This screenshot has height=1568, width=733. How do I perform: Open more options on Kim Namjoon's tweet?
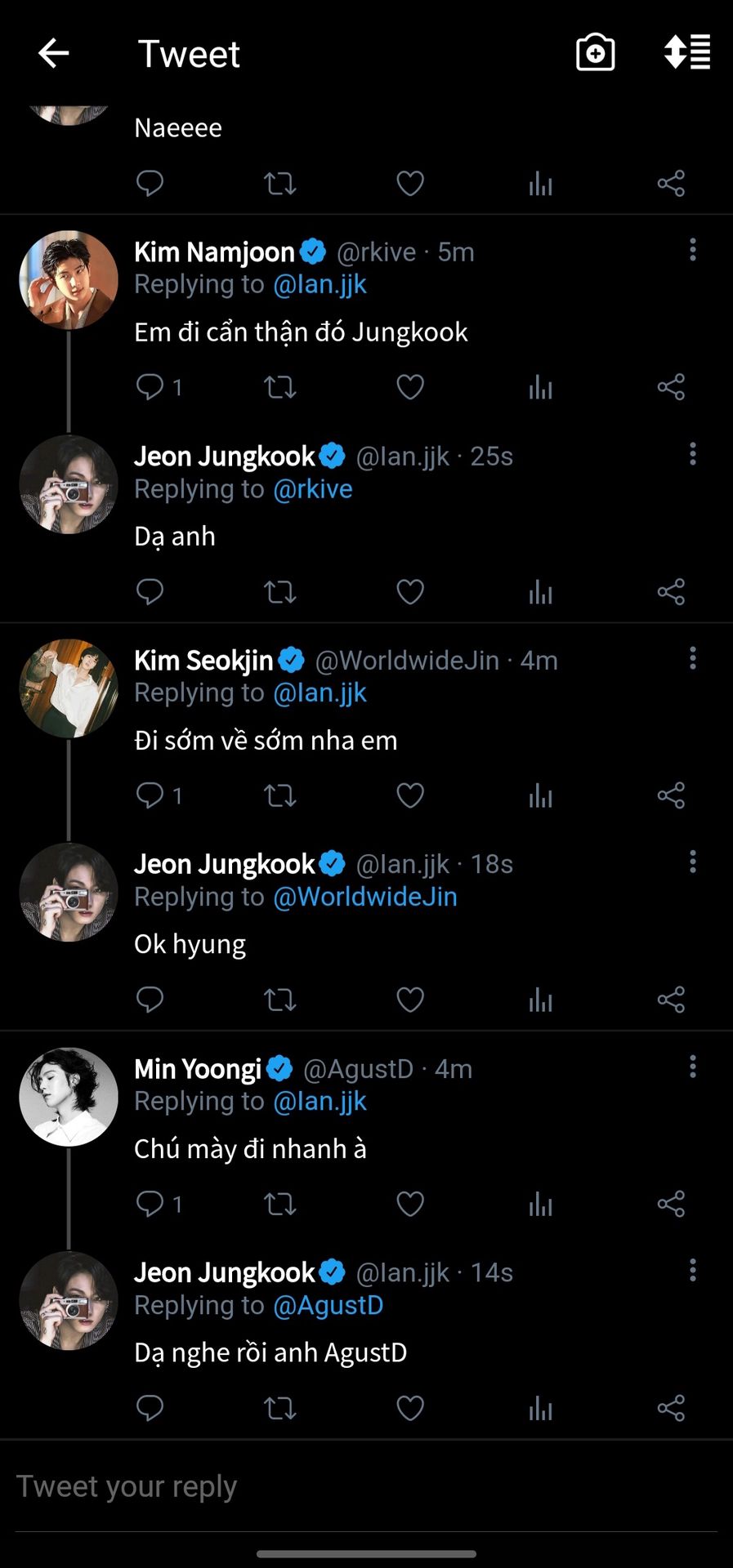click(693, 250)
